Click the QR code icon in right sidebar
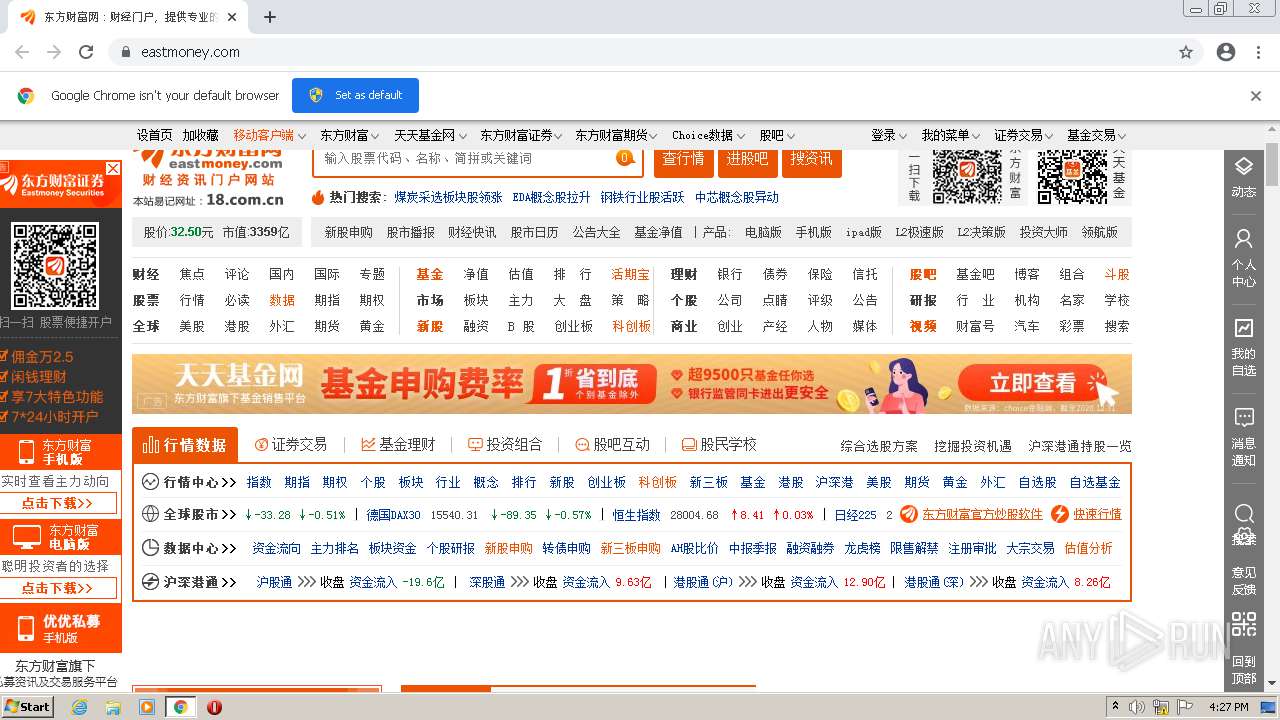 pos(1243,624)
